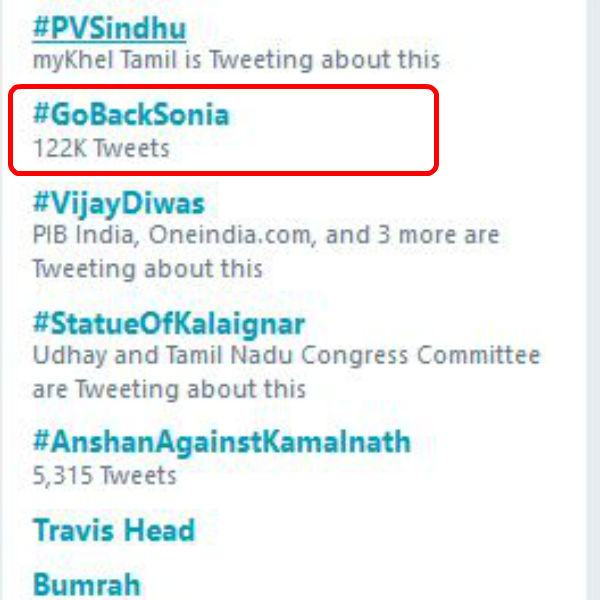600x600 pixels.
Task: Click 'are Tweeting about this' under #StatueOfKalaignar
Action: 169,387
